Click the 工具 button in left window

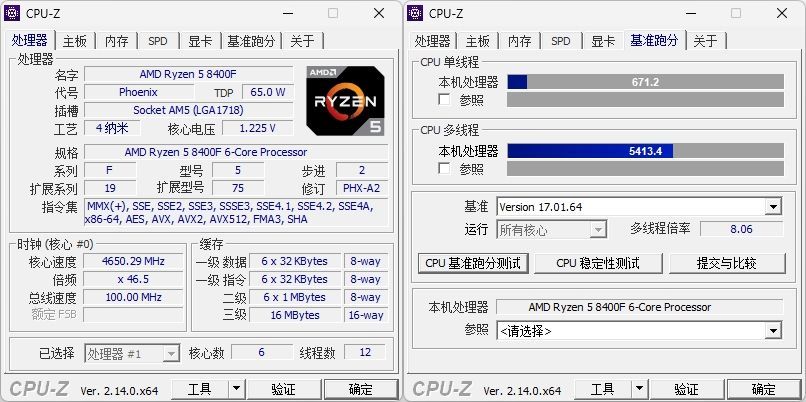pos(199,389)
